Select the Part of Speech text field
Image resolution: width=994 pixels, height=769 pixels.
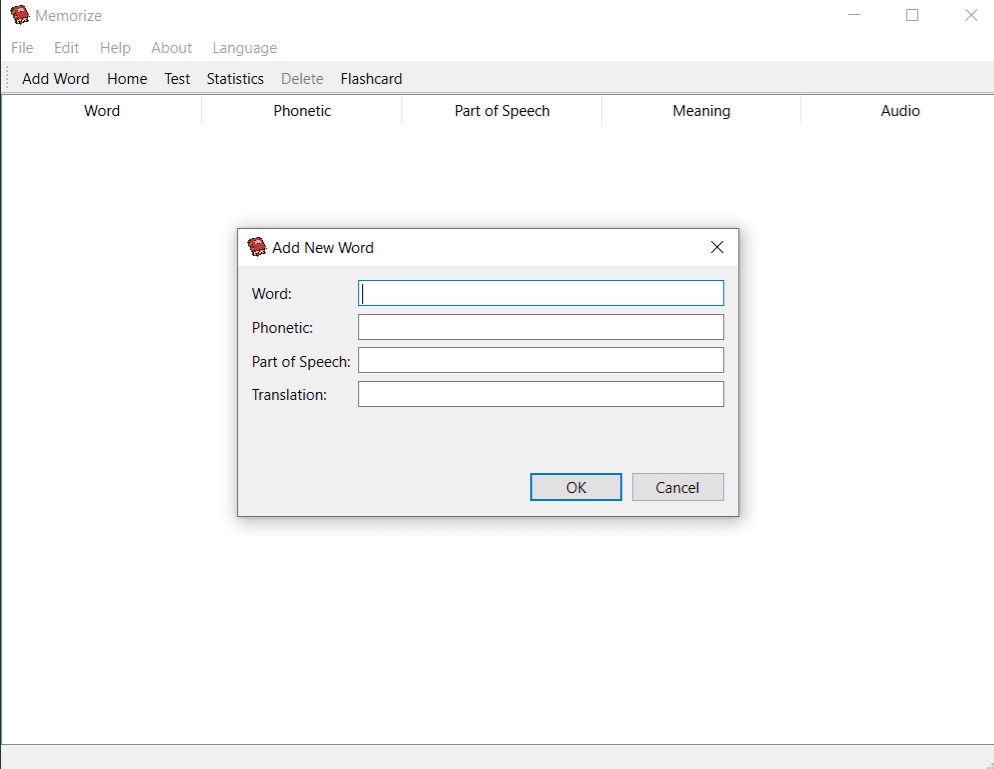click(x=540, y=360)
